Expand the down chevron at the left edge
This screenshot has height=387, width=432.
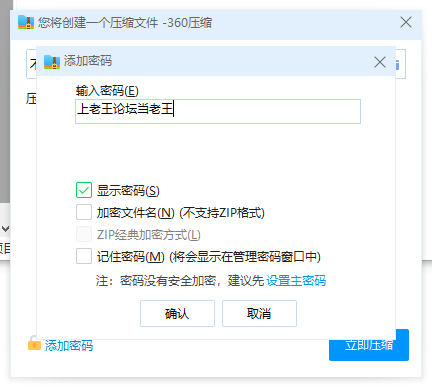5,229
